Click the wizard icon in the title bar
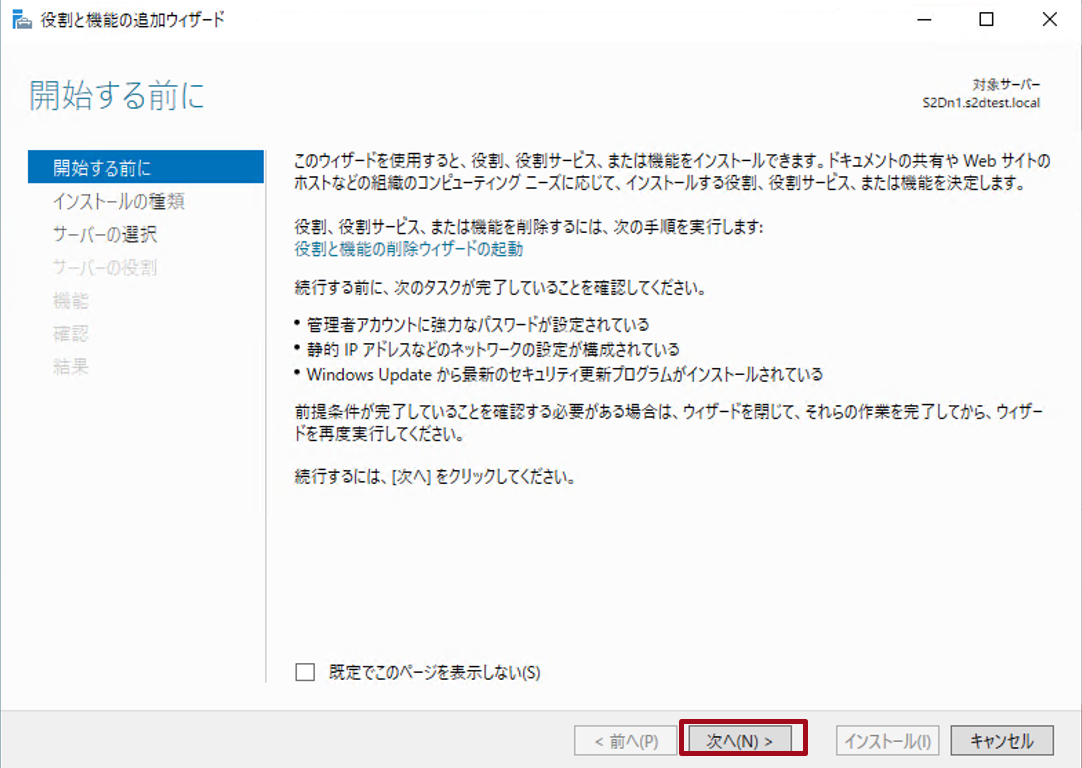 point(20,18)
